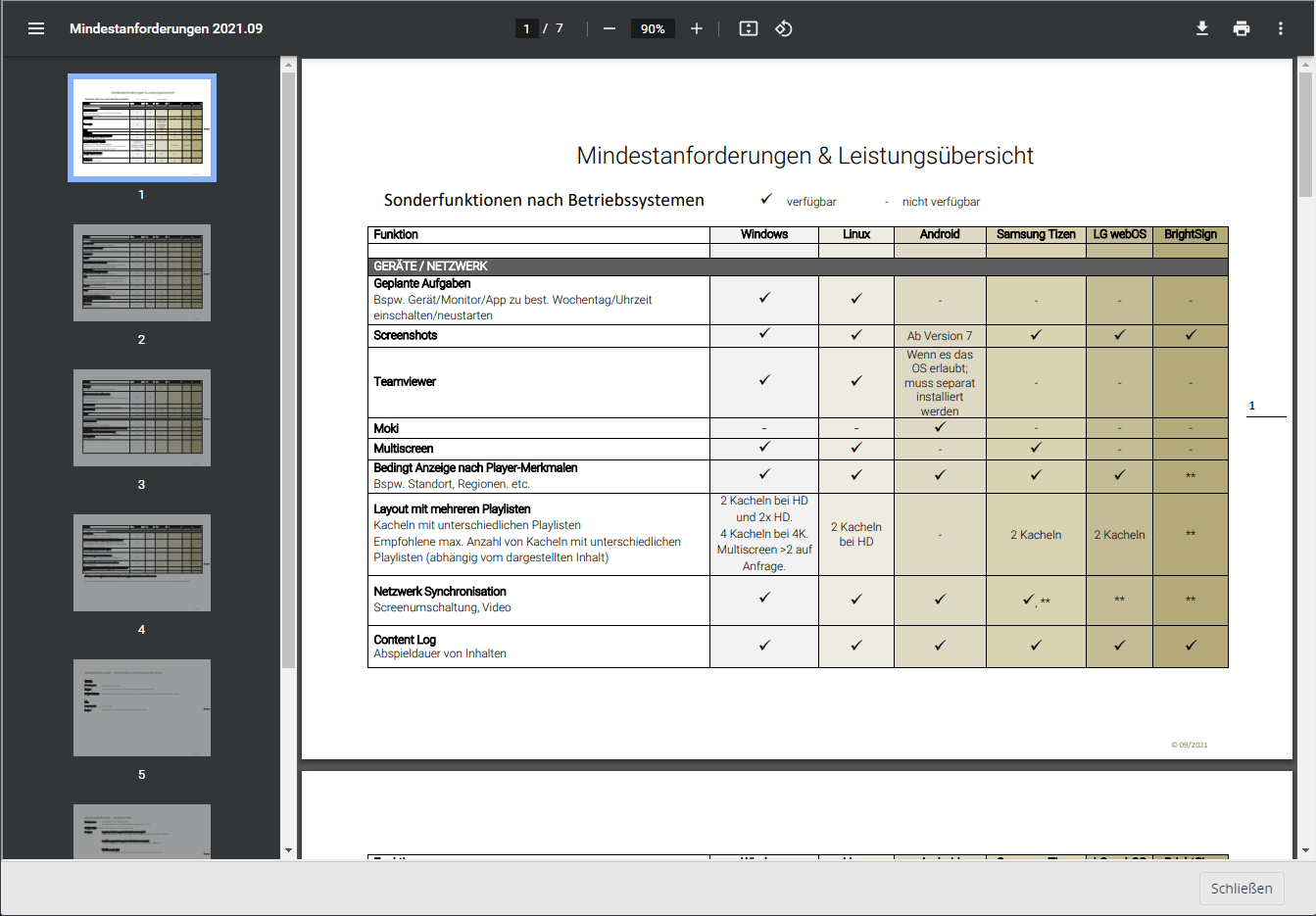
Task: Click the document's vertical scrollbar down arrow
Action: [x=1305, y=850]
